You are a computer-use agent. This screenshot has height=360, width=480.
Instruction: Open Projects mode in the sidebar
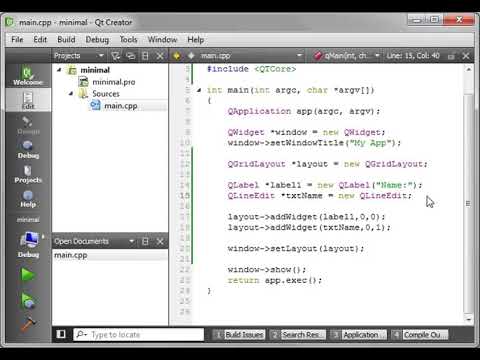pos(28,174)
